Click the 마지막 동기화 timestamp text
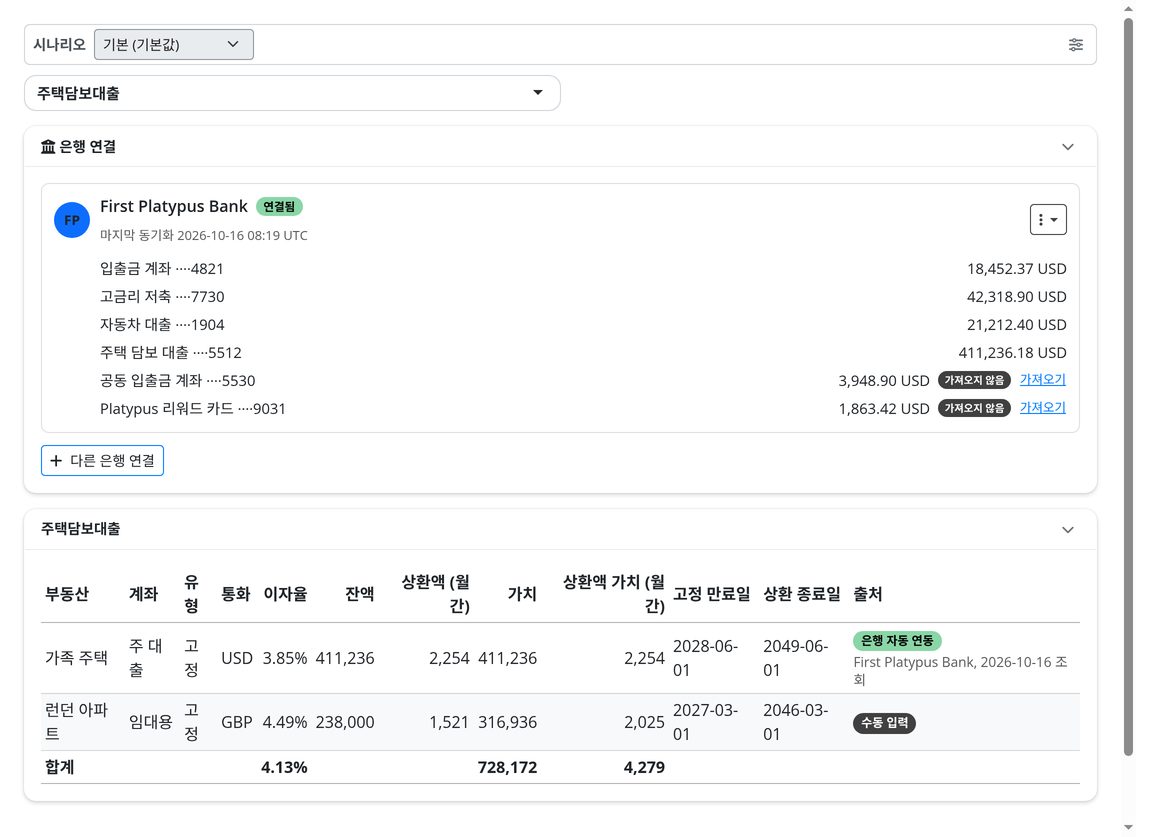1160x837 pixels. tap(203, 235)
